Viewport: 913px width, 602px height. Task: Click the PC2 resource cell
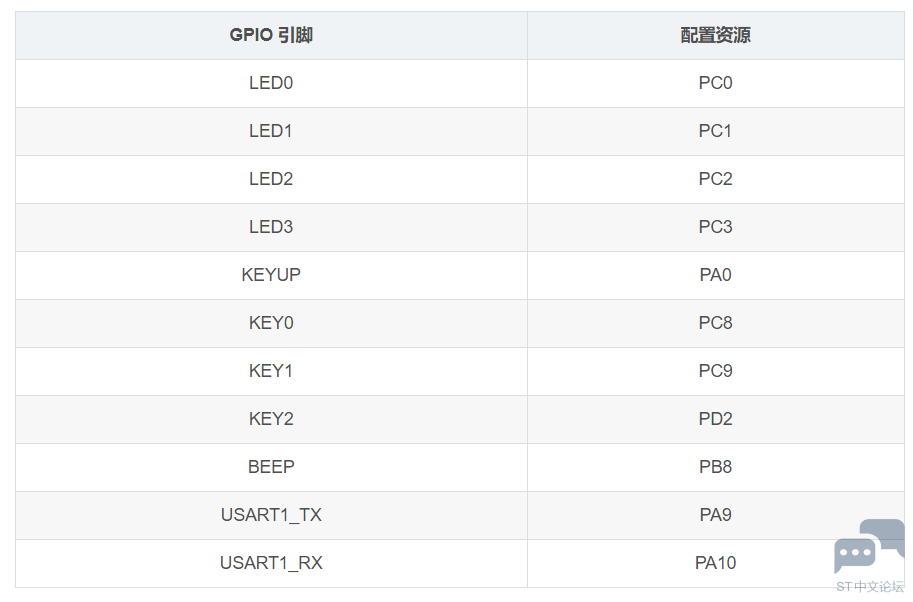(x=716, y=179)
